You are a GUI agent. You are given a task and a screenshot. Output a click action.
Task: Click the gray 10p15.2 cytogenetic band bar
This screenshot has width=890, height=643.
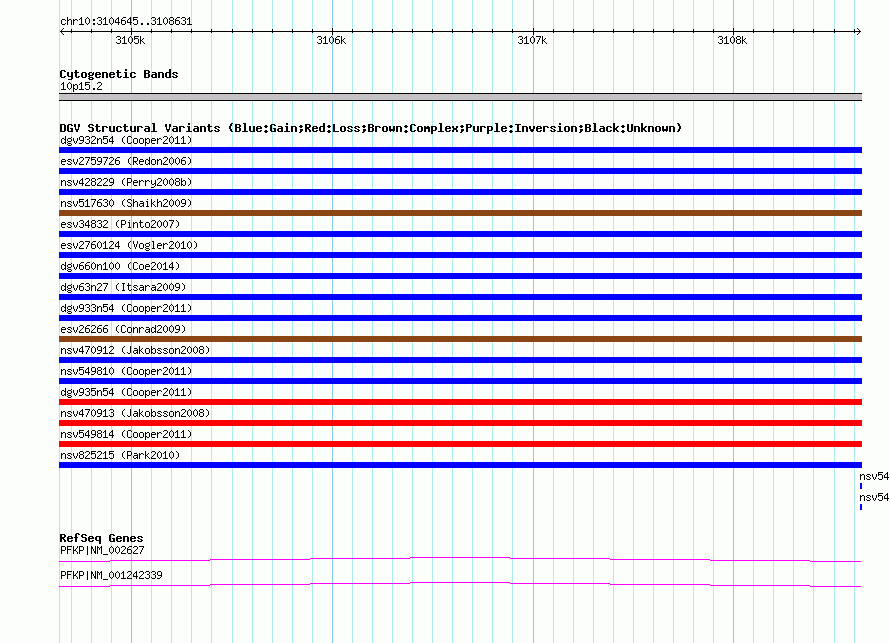point(460,97)
